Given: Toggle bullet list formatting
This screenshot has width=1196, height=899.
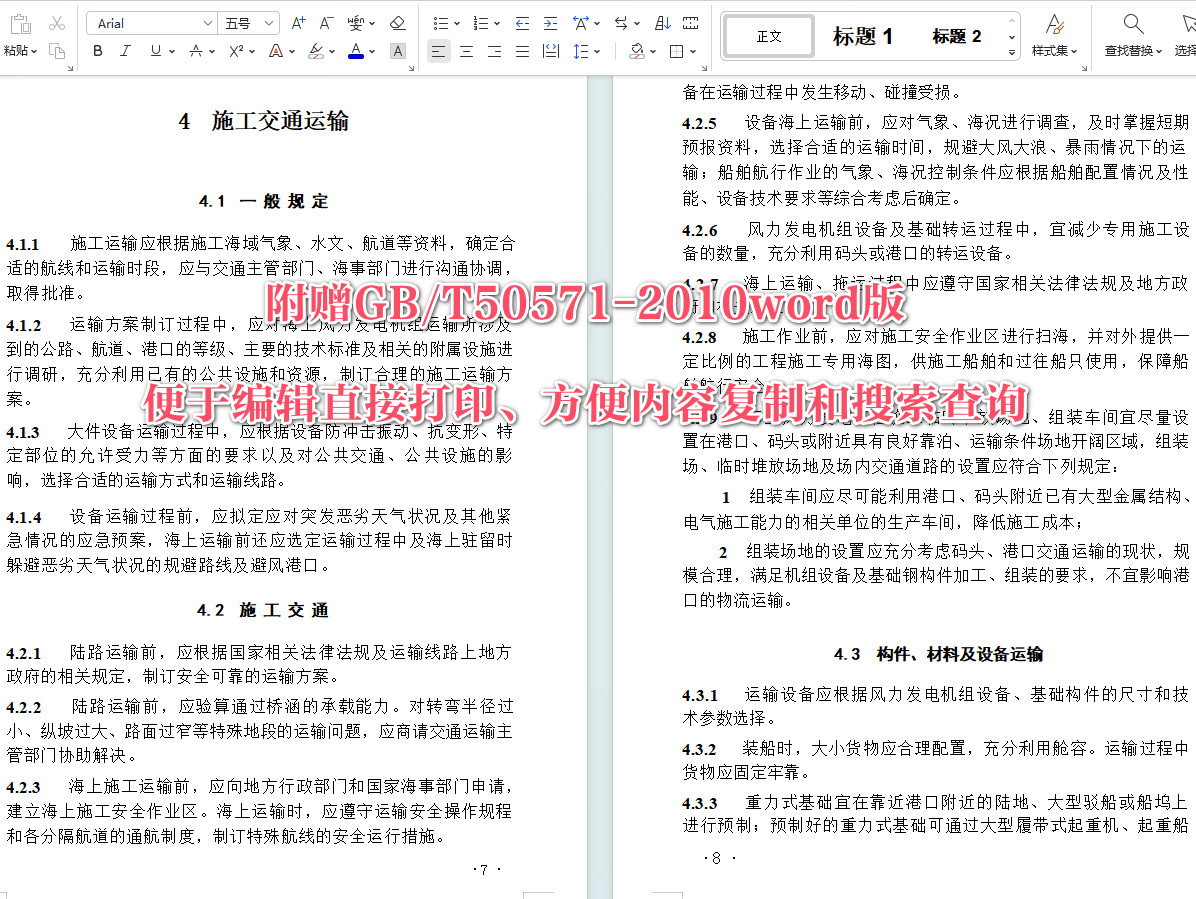Looking at the screenshot, I should click(441, 22).
